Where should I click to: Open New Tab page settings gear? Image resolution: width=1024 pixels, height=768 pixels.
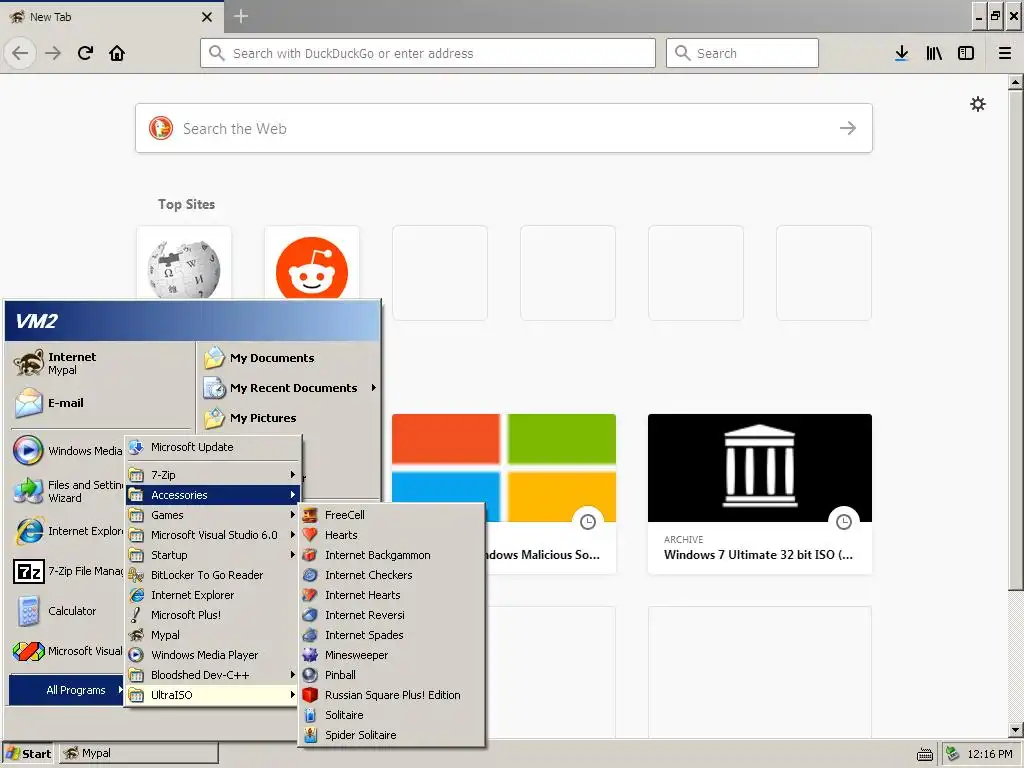tap(978, 104)
